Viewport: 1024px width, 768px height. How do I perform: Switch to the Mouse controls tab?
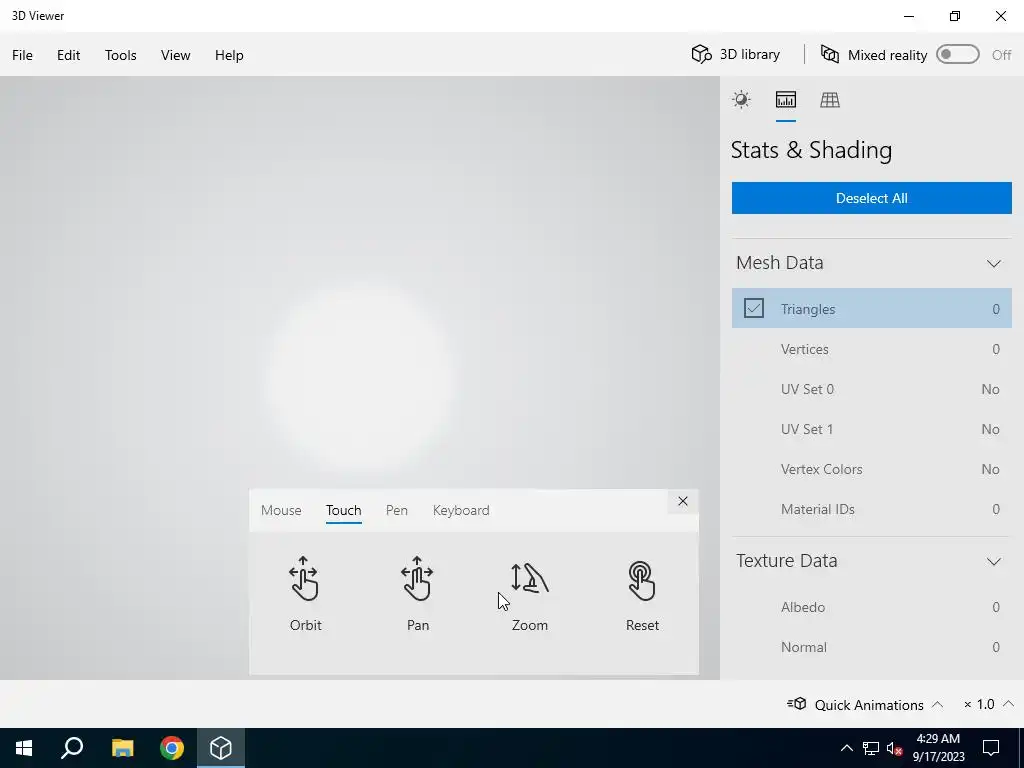[281, 510]
